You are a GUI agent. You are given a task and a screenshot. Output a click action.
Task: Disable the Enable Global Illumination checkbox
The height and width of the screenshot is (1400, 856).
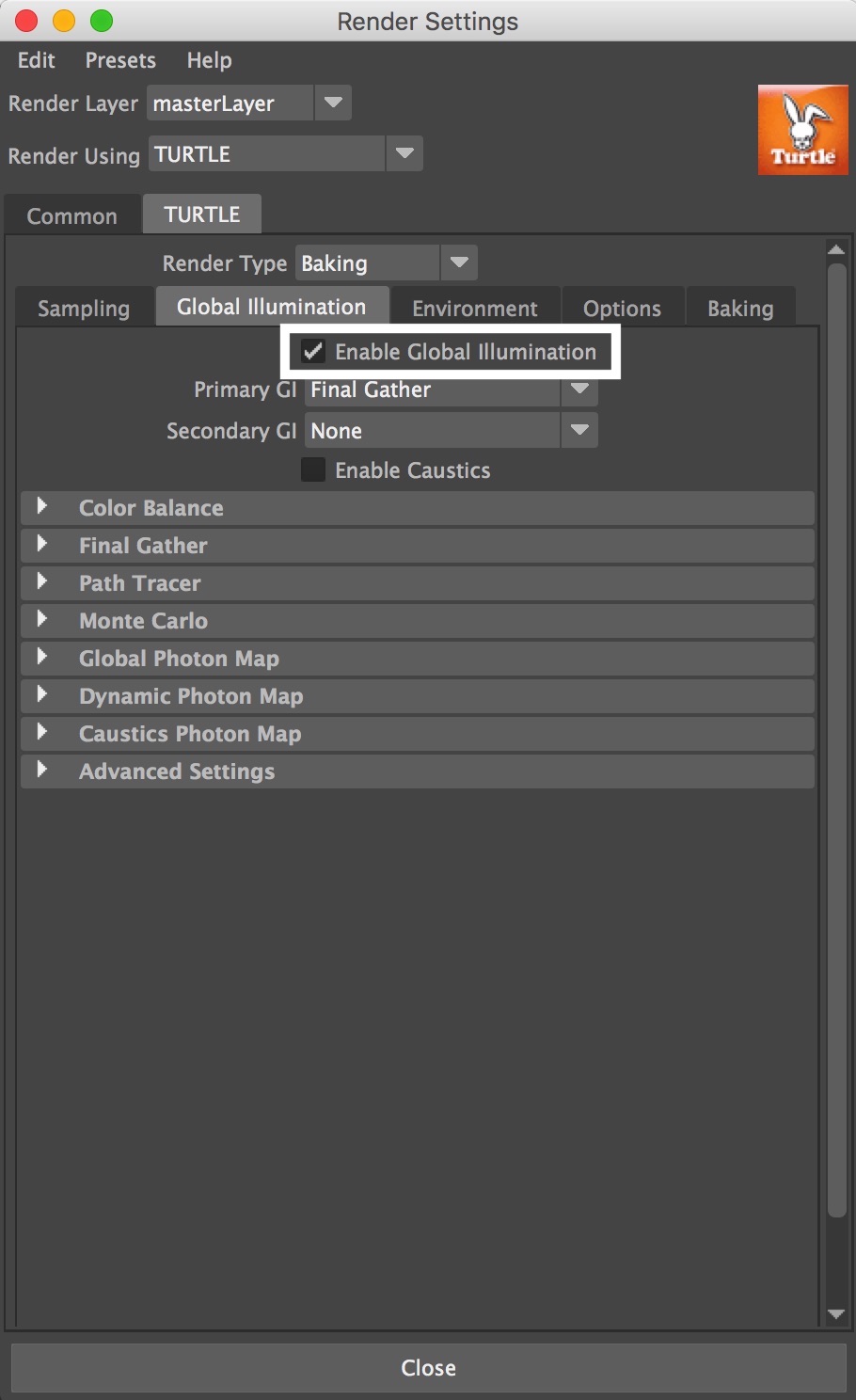(313, 352)
